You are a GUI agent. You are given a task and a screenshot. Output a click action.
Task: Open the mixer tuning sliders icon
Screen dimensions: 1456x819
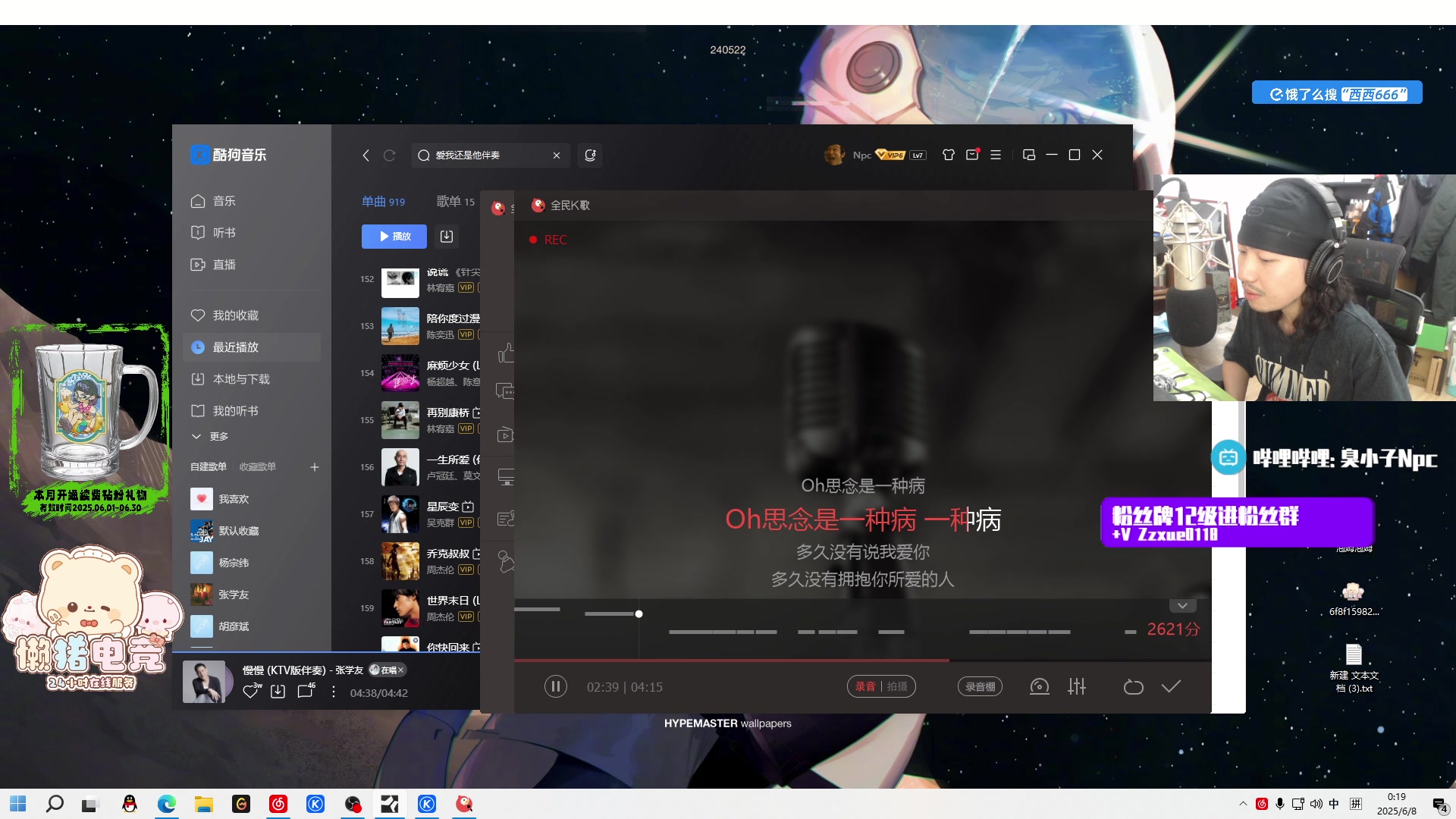tap(1077, 686)
